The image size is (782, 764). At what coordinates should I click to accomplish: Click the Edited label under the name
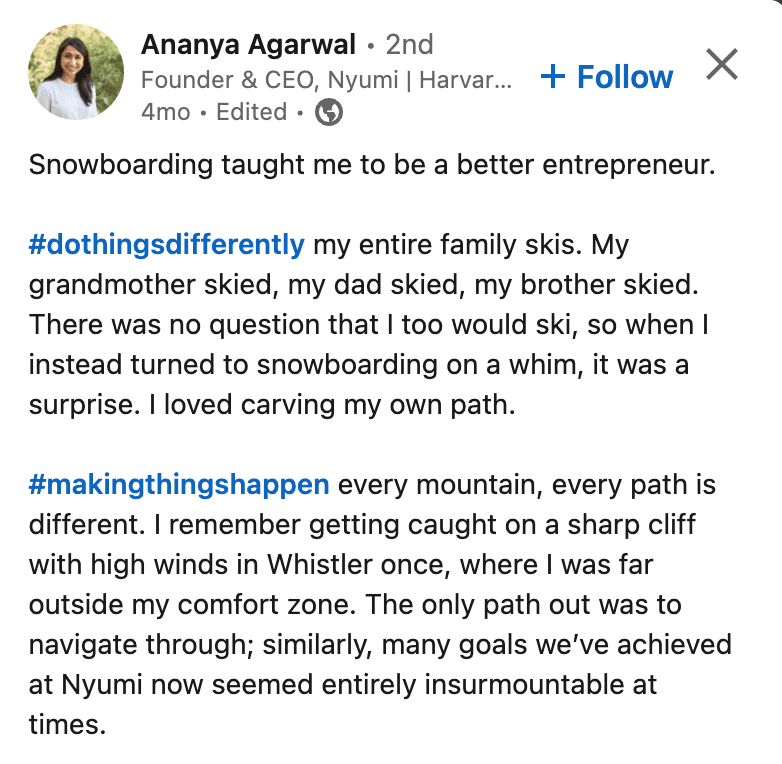251,112
